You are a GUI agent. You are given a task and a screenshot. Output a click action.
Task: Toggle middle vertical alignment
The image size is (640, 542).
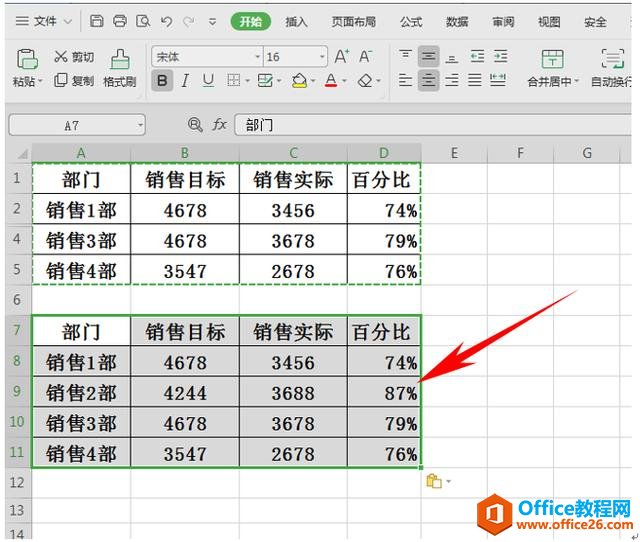click(428, 56)
